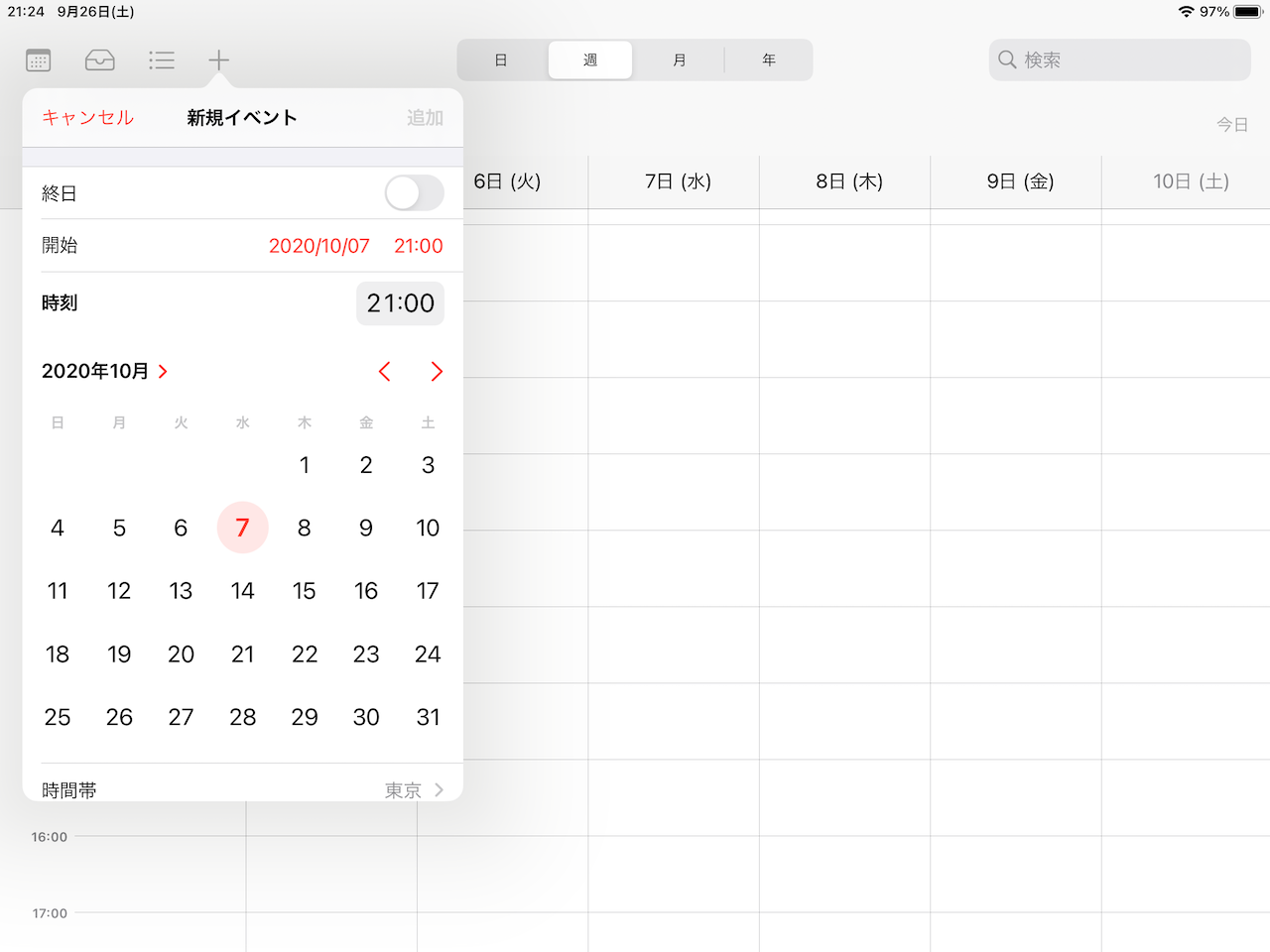
Task: Go to next month arrow
Action: pos(437,372)
